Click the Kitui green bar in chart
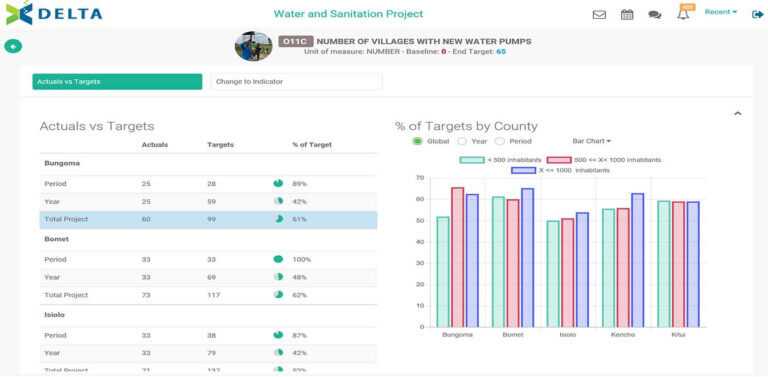768x377 pixels. pyautogui.click(x=664, y=264)
